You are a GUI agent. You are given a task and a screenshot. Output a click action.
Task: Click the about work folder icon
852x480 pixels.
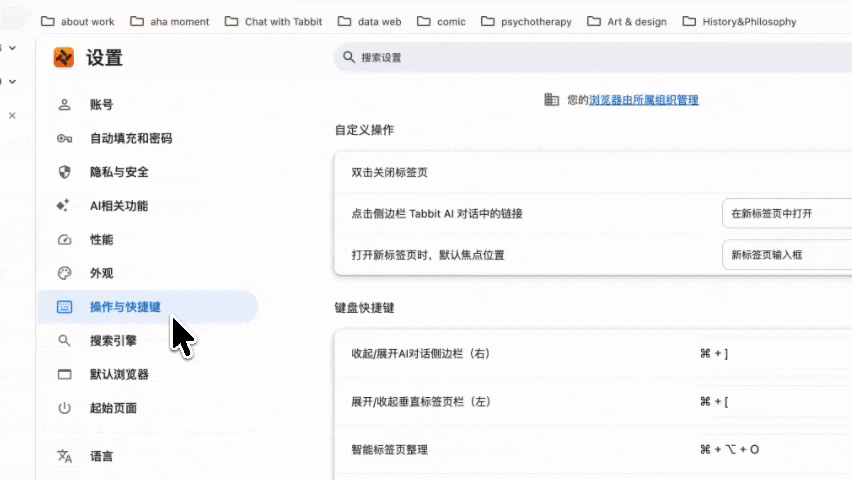pyautogui.click(x=48, y=21)
